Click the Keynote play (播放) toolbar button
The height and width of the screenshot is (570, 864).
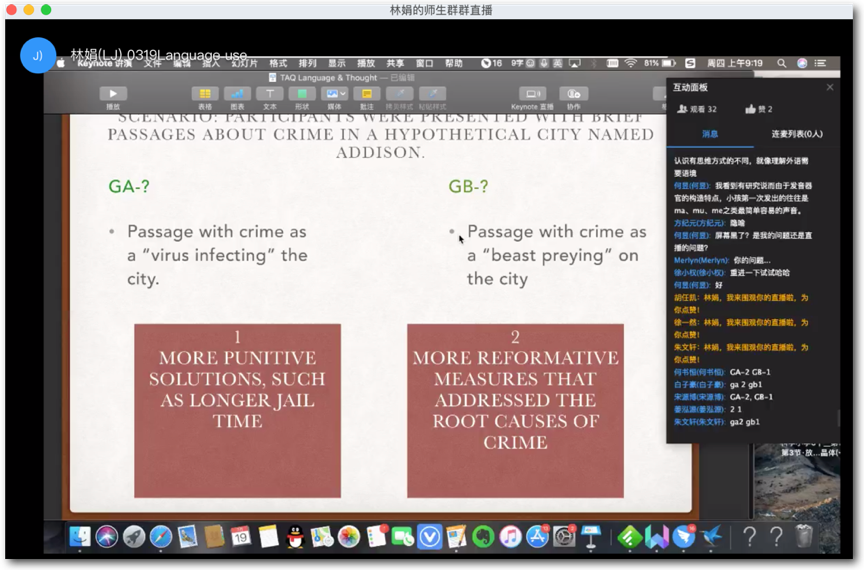[113, 94]
